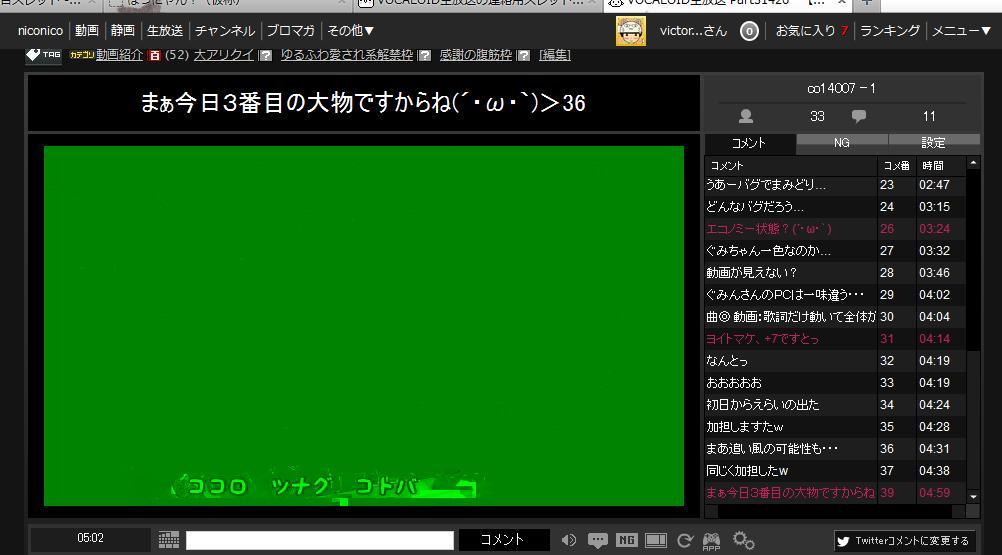Screen dimensions: 1002x555
Task: Open the 静画 menu item
Action: coord(123,31)
